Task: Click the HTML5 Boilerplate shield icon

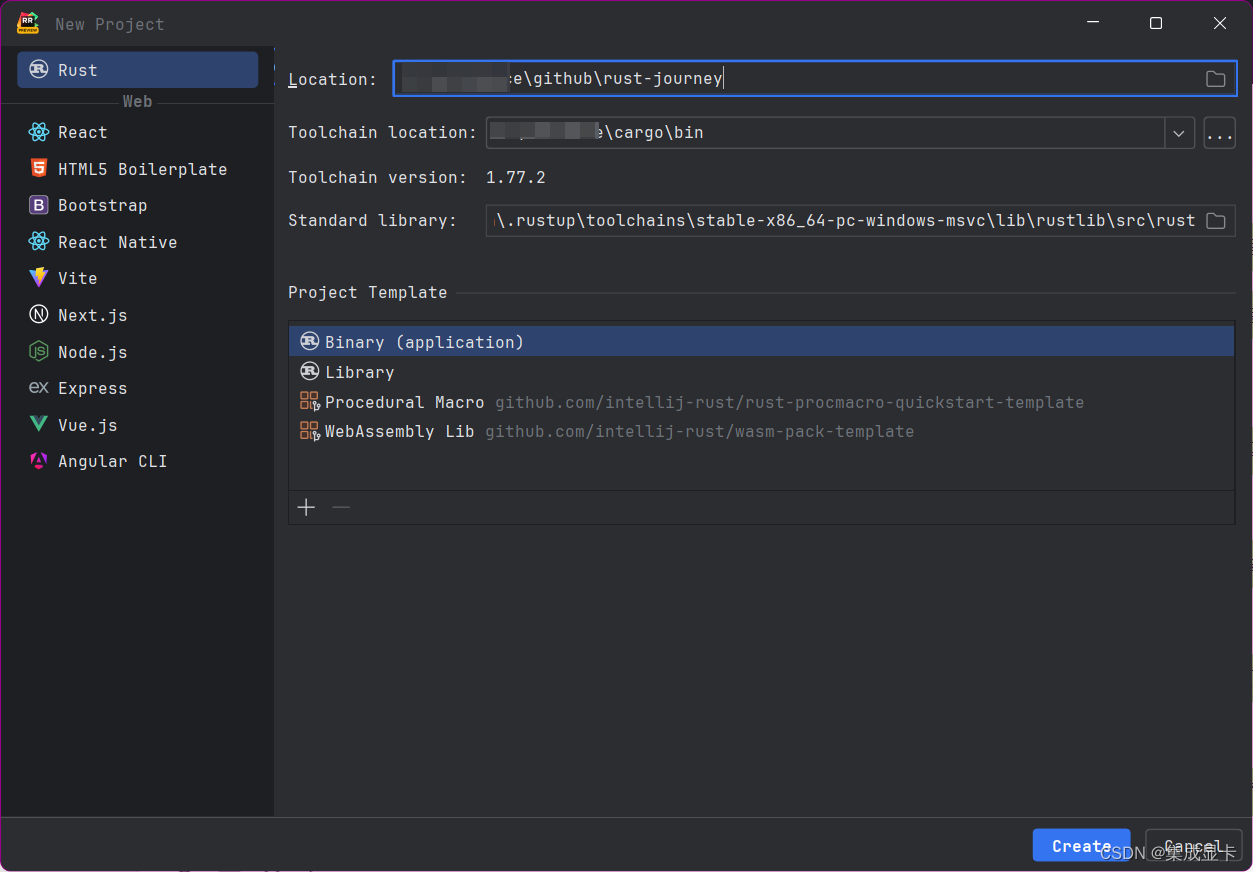Action: pos(39,169)
